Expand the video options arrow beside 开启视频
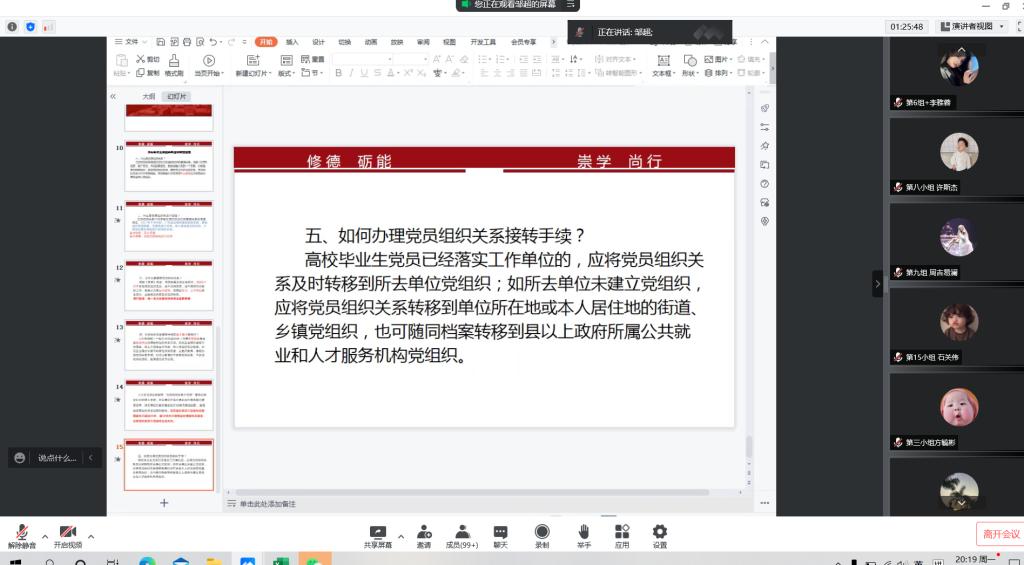The height and width of the screenshot is (565, 1024). pos(91,535)
